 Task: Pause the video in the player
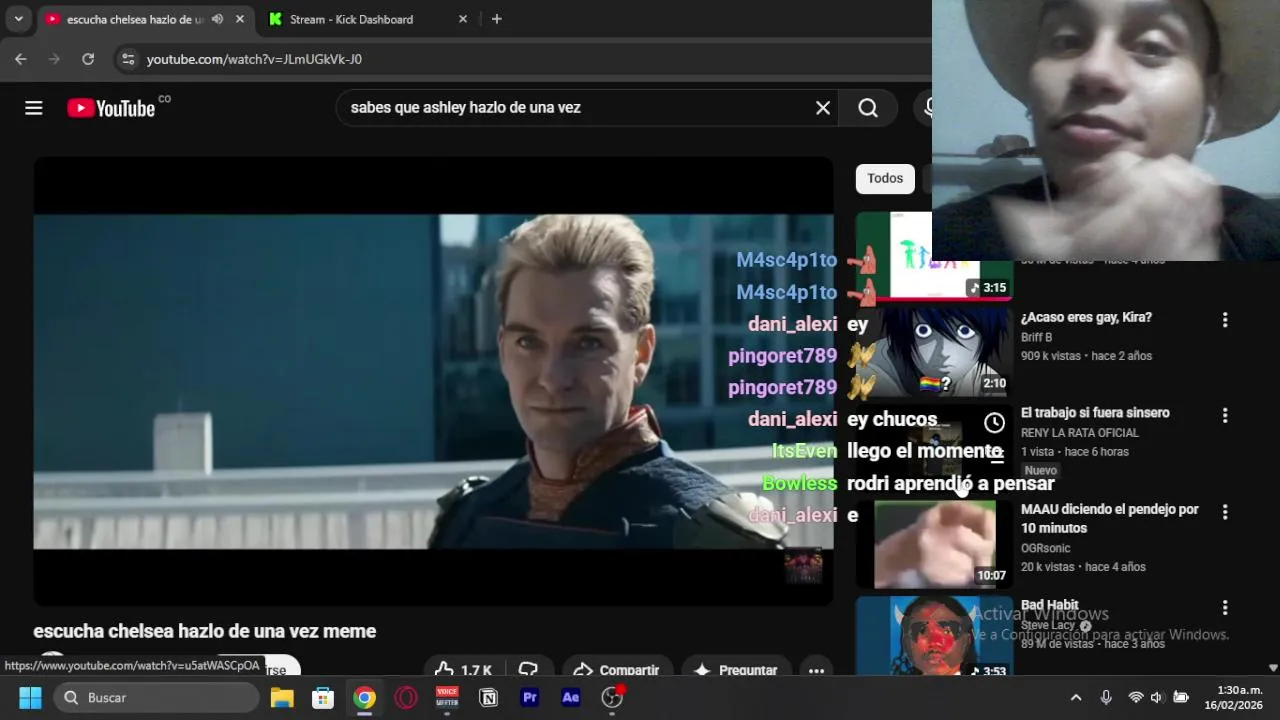click(x=433, y=381)
